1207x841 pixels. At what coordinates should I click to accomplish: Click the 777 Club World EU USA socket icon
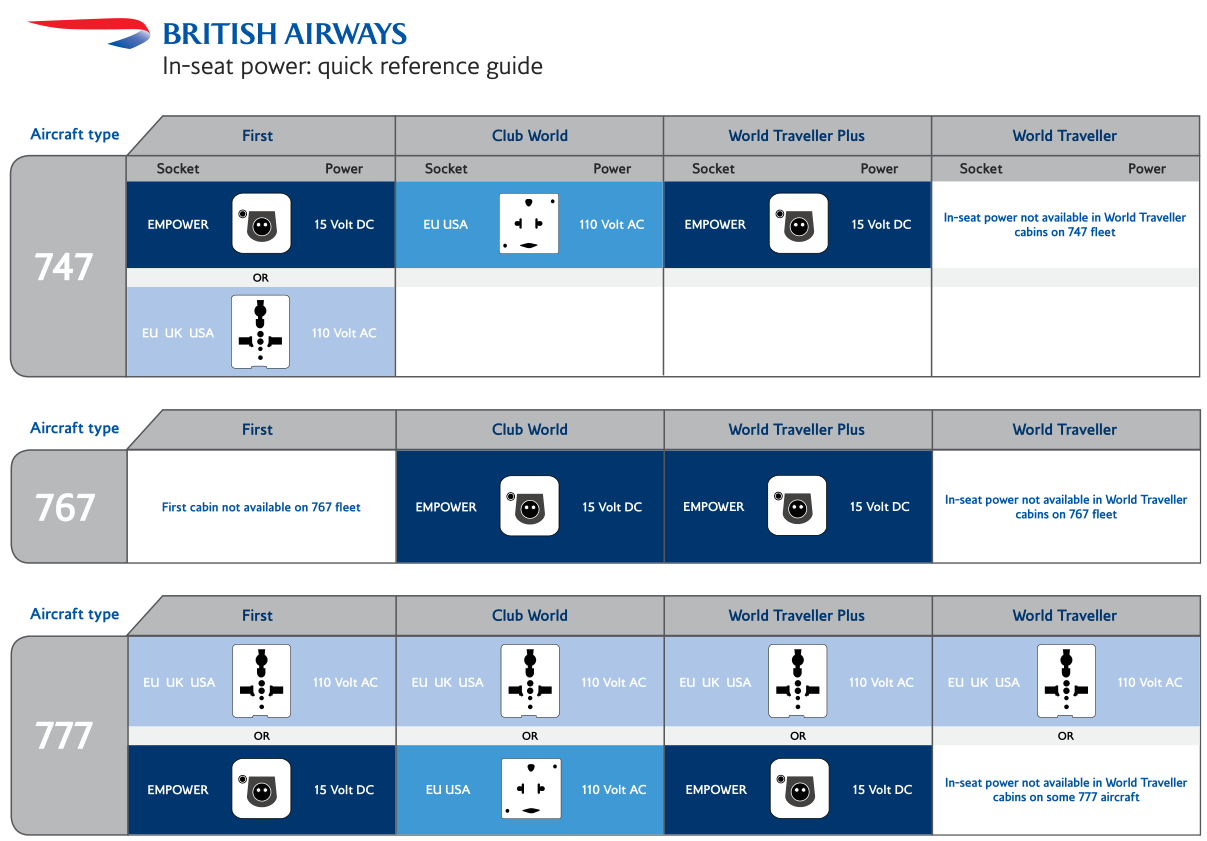531,789
